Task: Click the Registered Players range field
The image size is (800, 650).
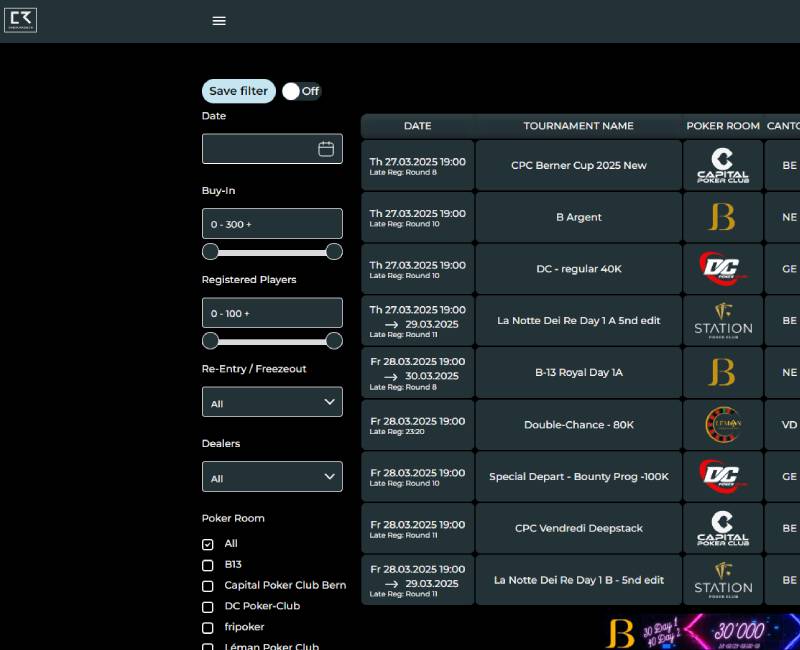Action: pyautogui.click(x=272, y=313)
